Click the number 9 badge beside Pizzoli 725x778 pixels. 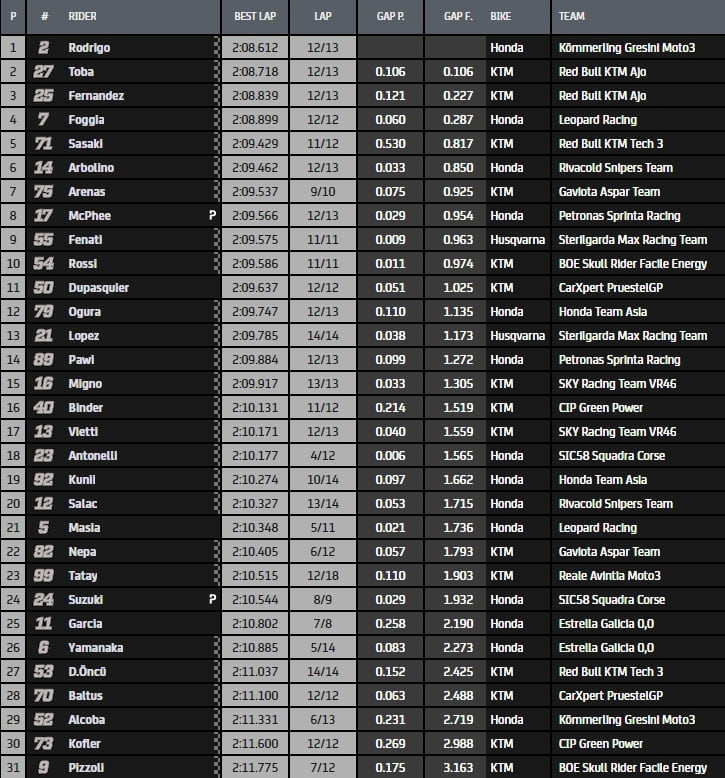click(x=43, y=767)
